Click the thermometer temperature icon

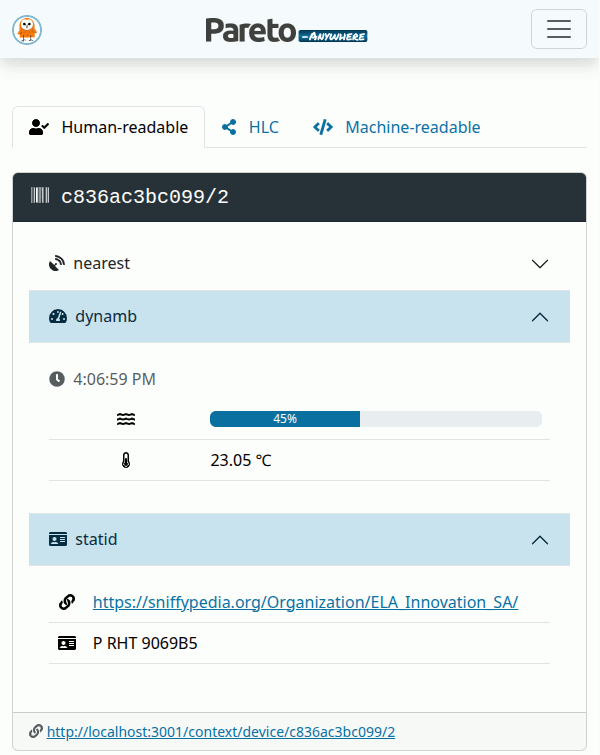(126, 460)
